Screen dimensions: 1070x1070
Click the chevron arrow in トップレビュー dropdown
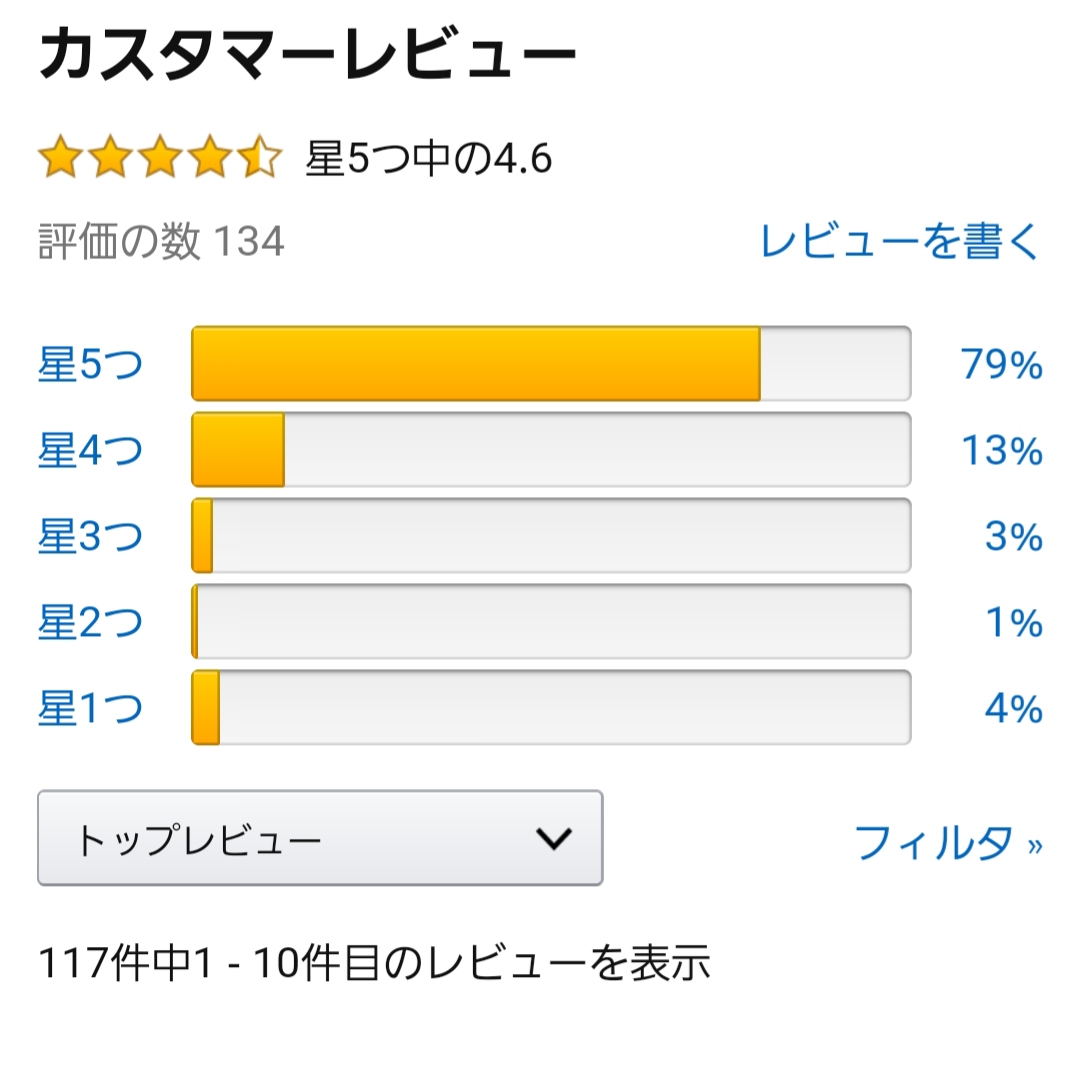(x=553, y=838)
